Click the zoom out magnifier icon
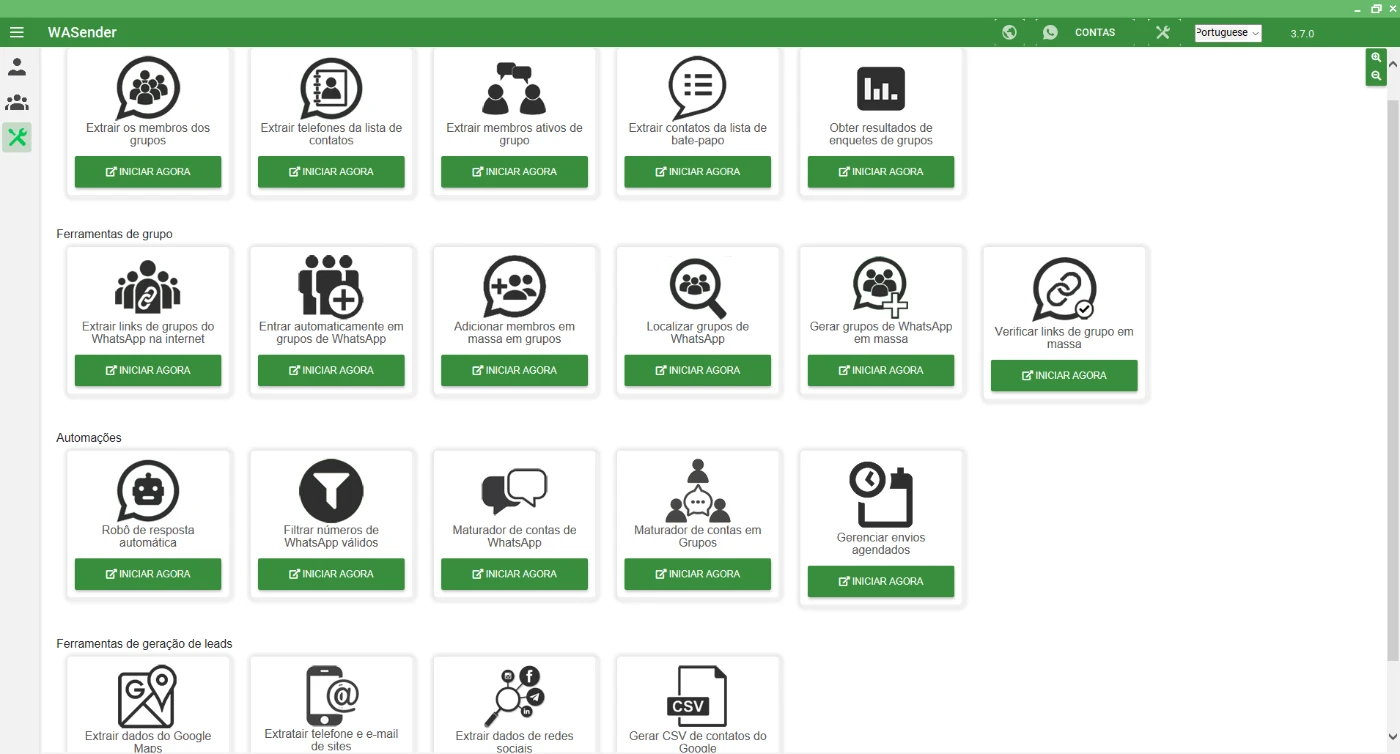The image size is (1400, 754). click(1376, 76)
